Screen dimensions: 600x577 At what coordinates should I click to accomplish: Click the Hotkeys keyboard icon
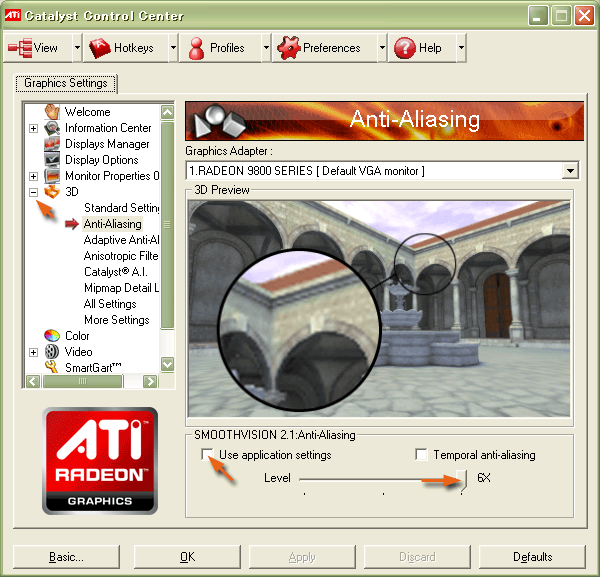click(100, 48)
